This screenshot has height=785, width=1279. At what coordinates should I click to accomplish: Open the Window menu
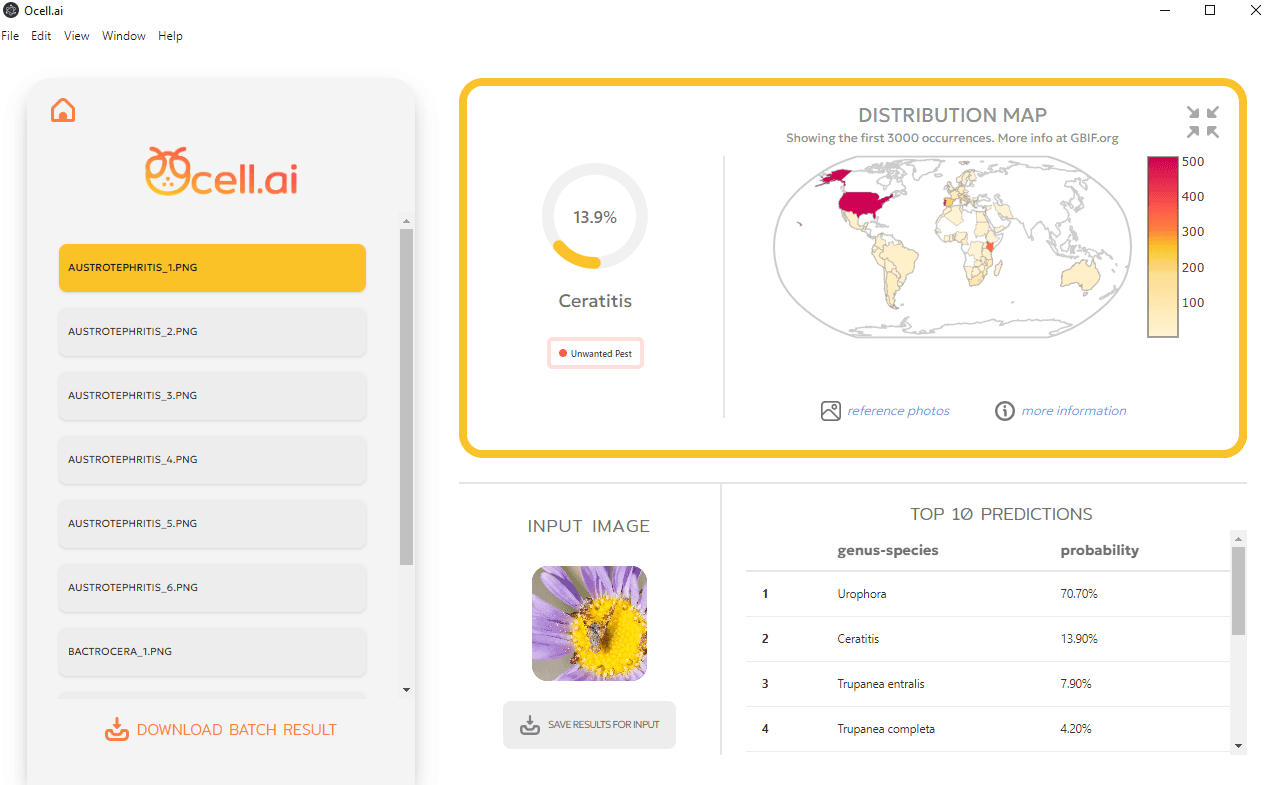123,36
